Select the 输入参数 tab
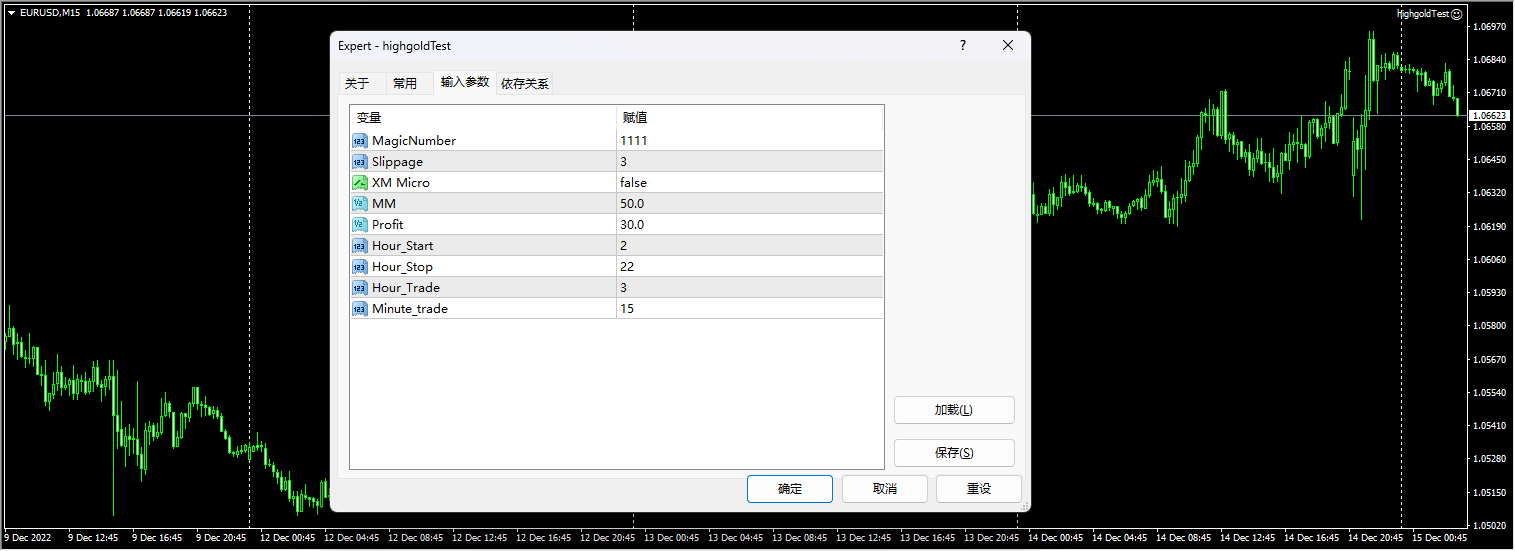Screen dimensions: 1515x551 coord(465,82)
